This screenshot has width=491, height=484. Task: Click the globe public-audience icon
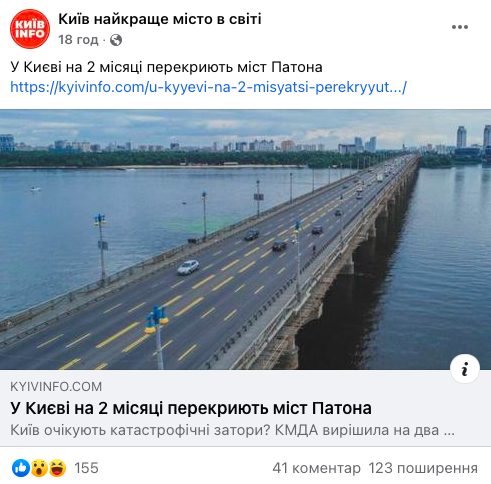(116, 40)
